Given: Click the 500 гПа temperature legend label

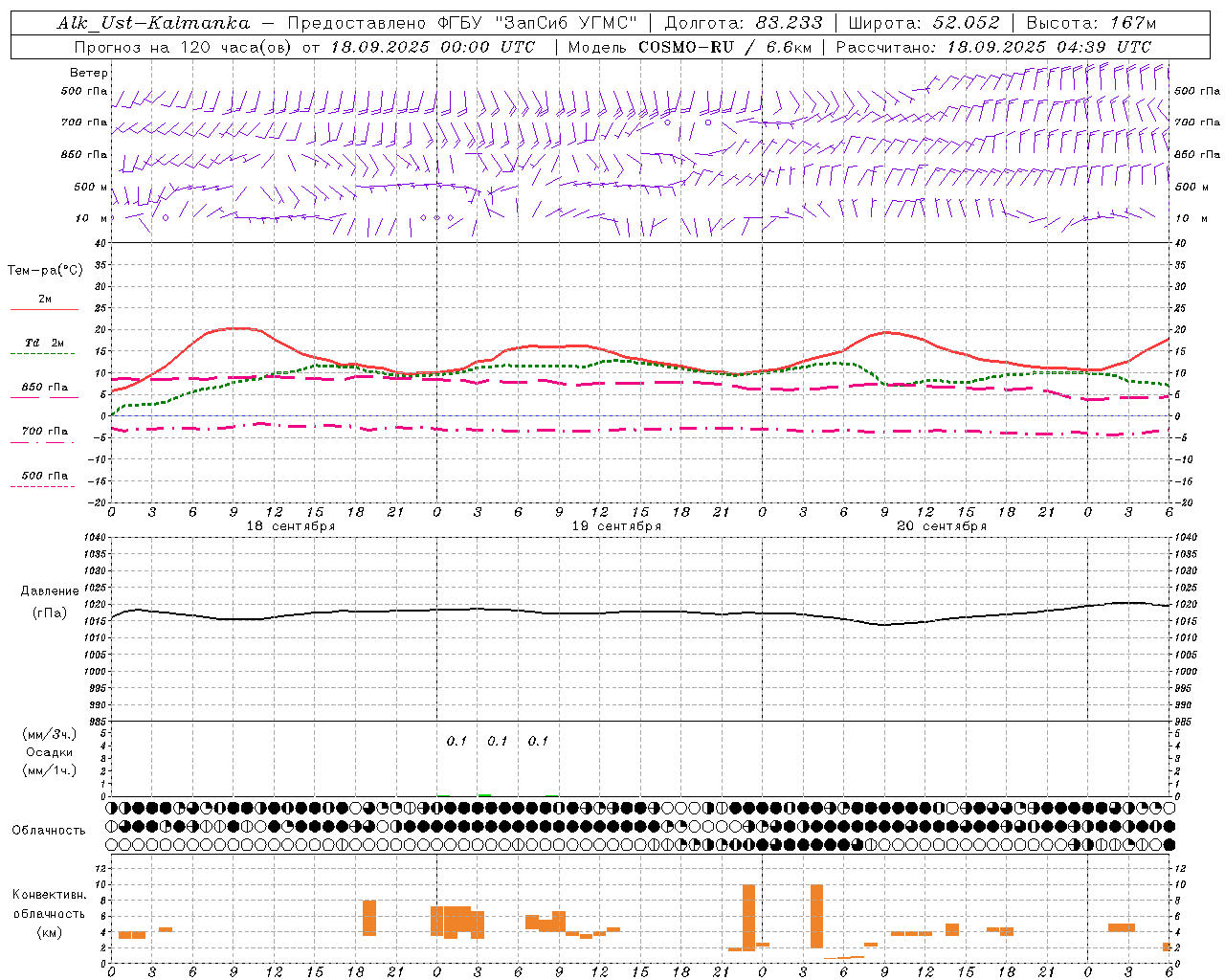Looking at the screenshot, I should (x=45, y=476).
